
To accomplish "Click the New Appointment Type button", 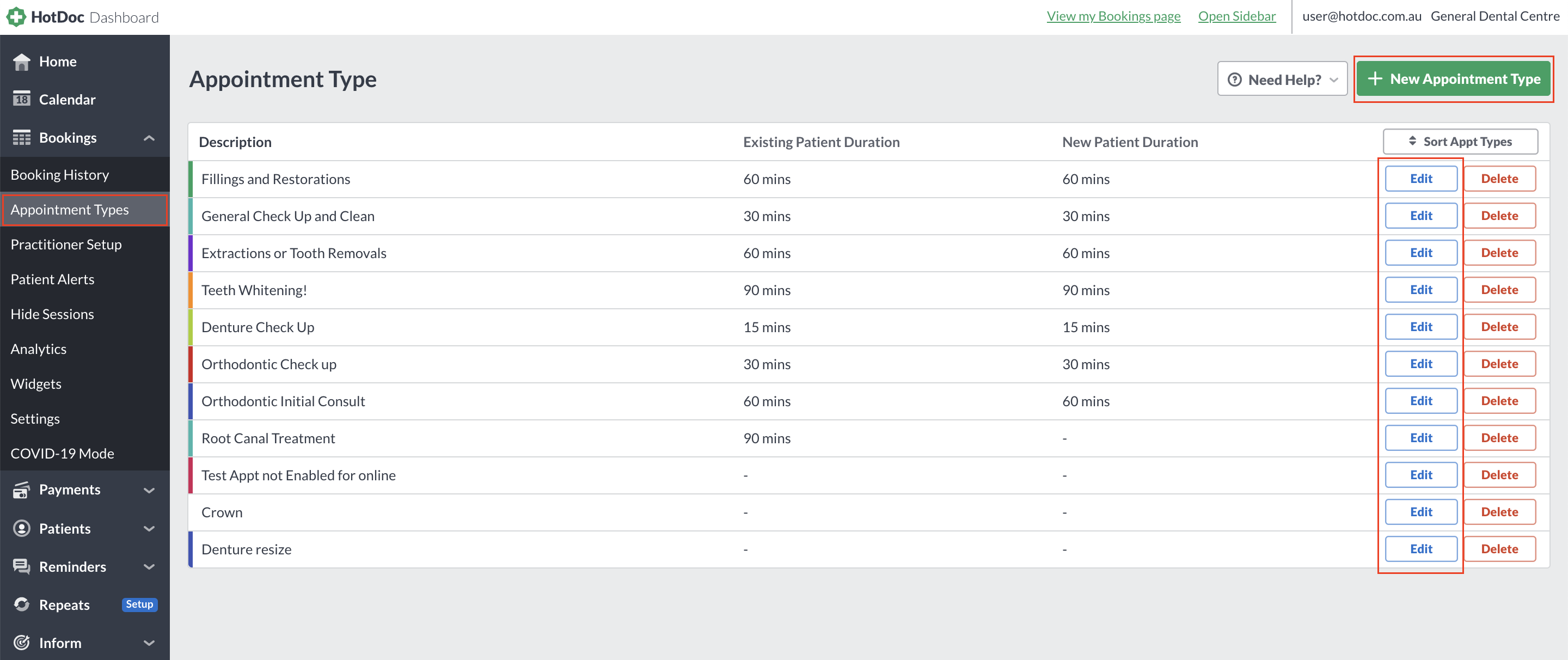I will pos(1454,78).
